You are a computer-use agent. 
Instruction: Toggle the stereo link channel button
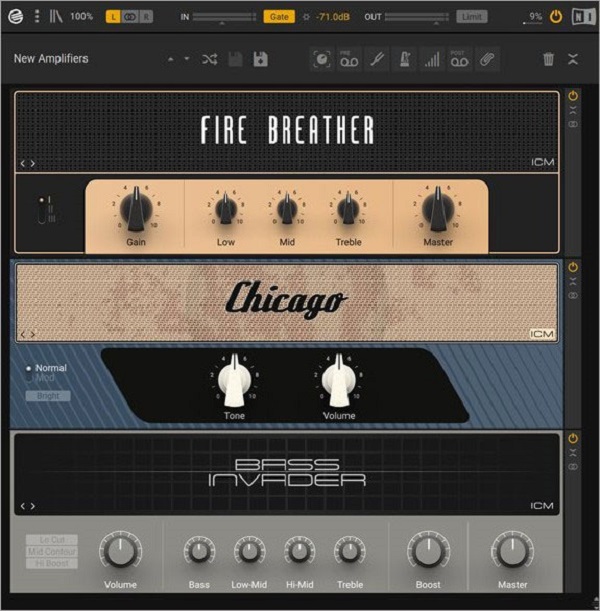click(130, 17)
